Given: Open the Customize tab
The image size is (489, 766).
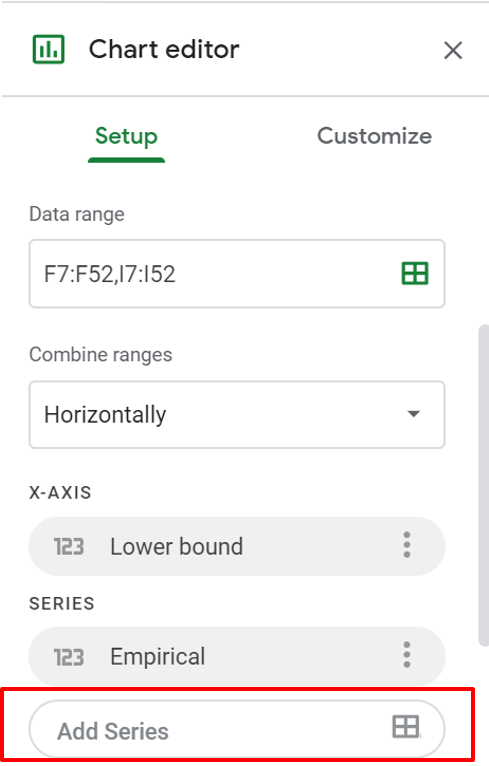Looking at the screenshot, I should pos(374,136).
